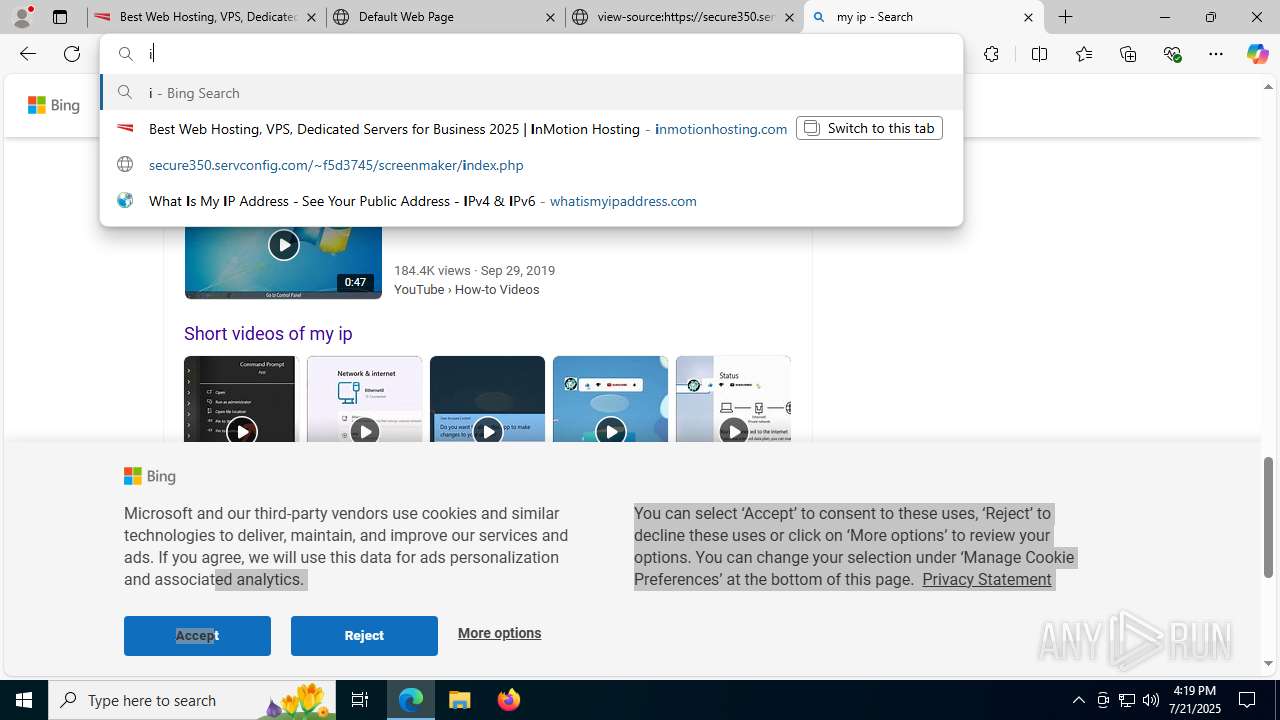Add a new tab with plus
Image resolution: width=1280 pixels, height=720 pixels.
pyautogui.click(x=1066, y=17)
